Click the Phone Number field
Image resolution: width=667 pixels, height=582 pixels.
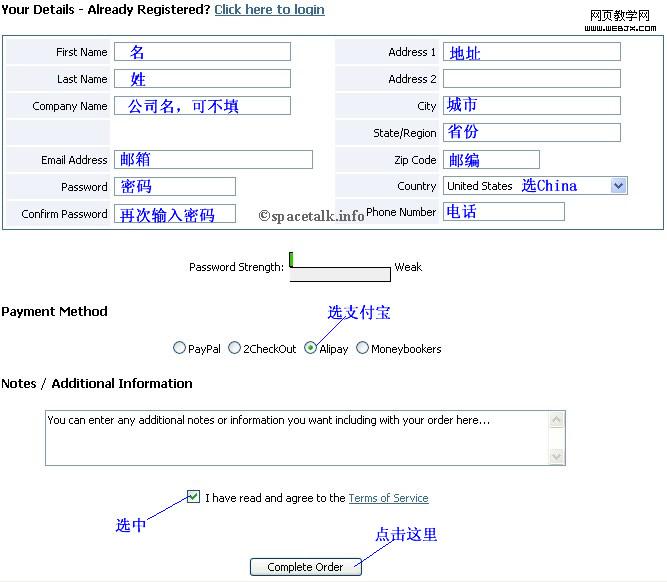tap(503, 212)
